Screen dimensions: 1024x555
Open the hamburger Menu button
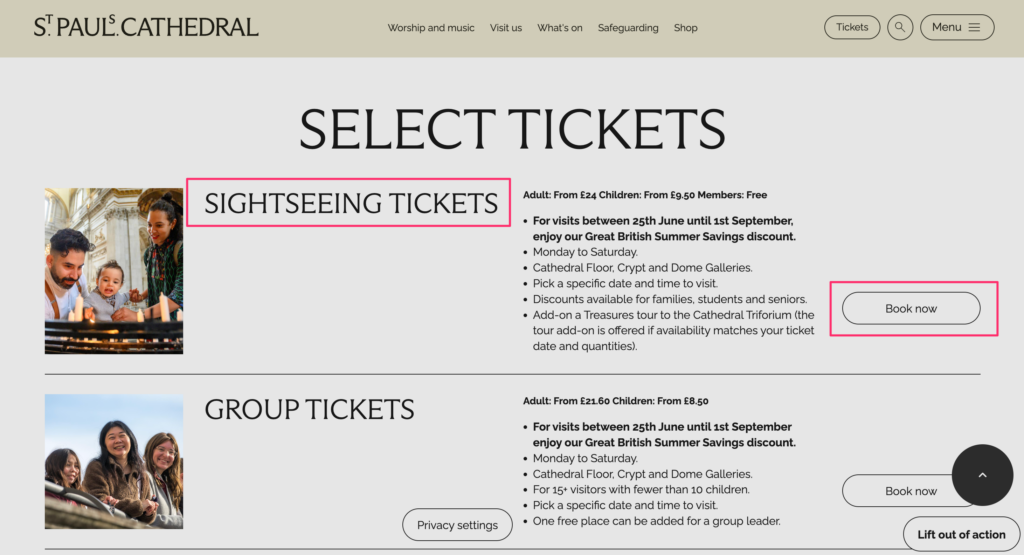pyautogui.click(x=957, y=27)
